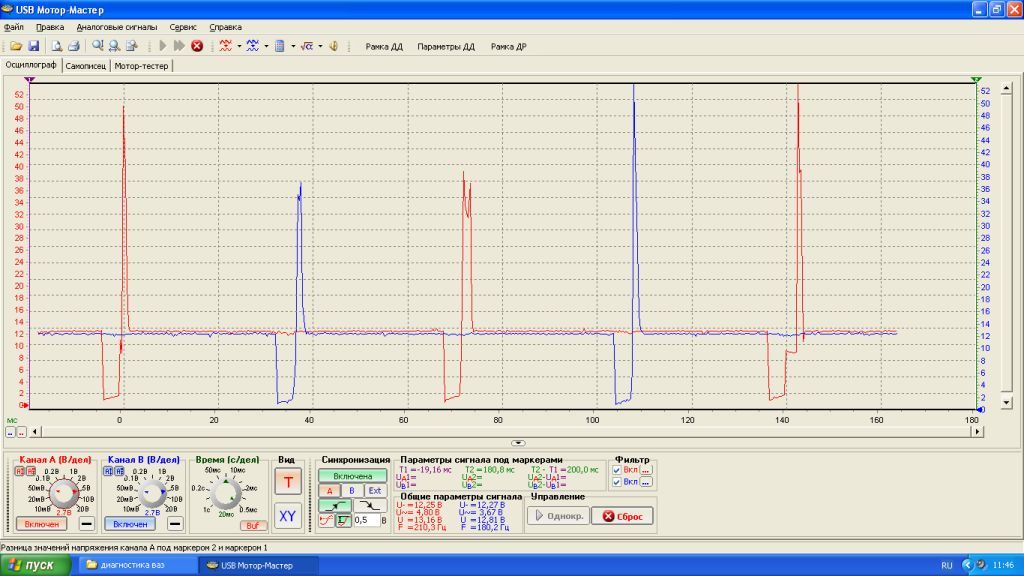
Task: Collapse the panel with the center arrow
Action: coord(518,443)
